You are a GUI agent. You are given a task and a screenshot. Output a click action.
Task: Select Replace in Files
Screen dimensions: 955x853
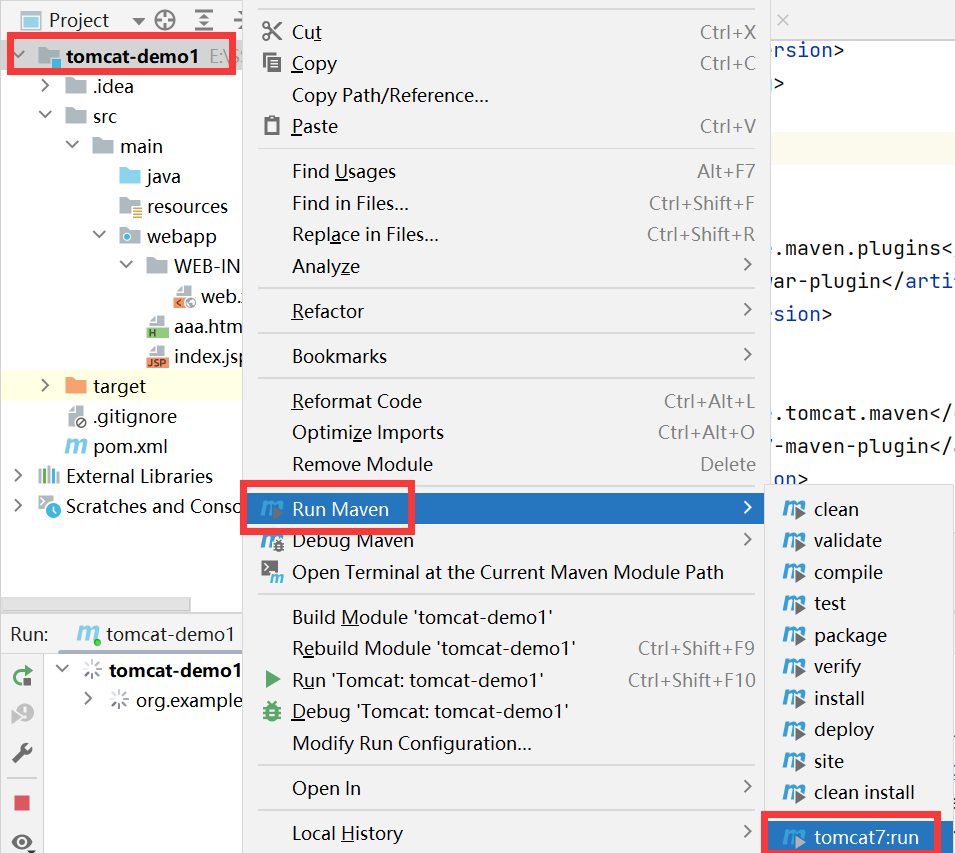point(507,234)
